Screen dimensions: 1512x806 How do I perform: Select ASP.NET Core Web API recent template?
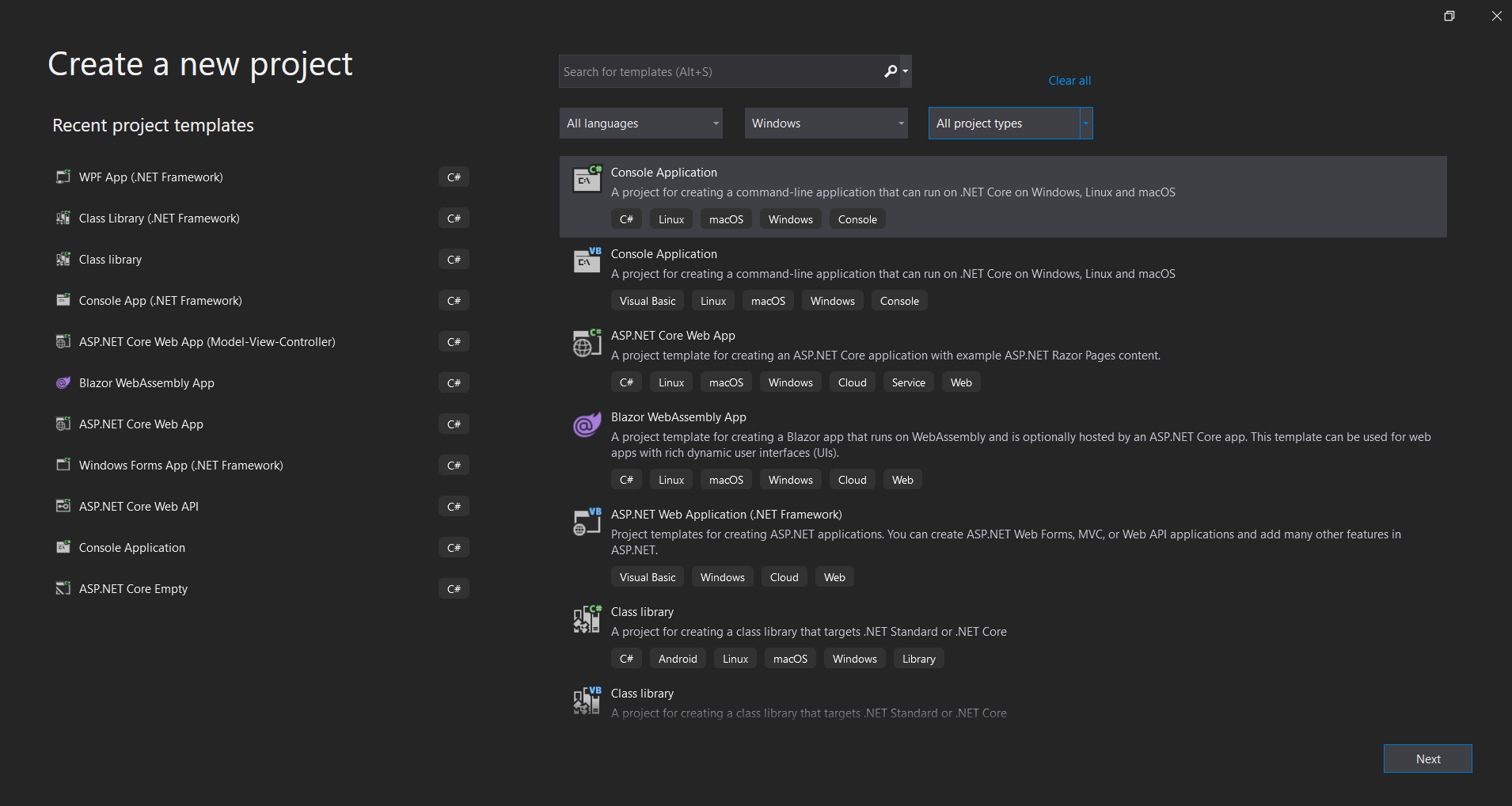coord(261,506)
